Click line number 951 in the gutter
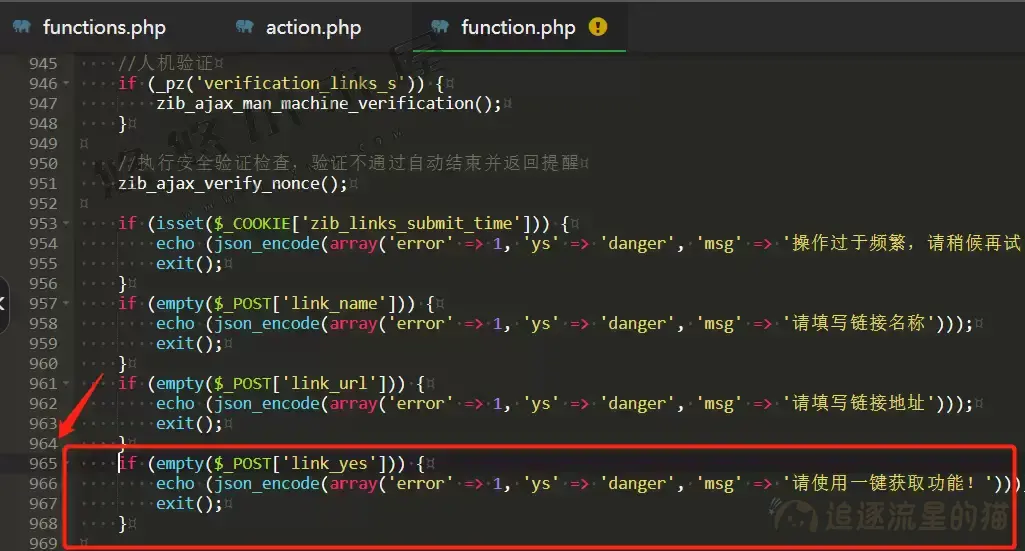The height and width of the screenshot is (551, 1025). (43, 184)
